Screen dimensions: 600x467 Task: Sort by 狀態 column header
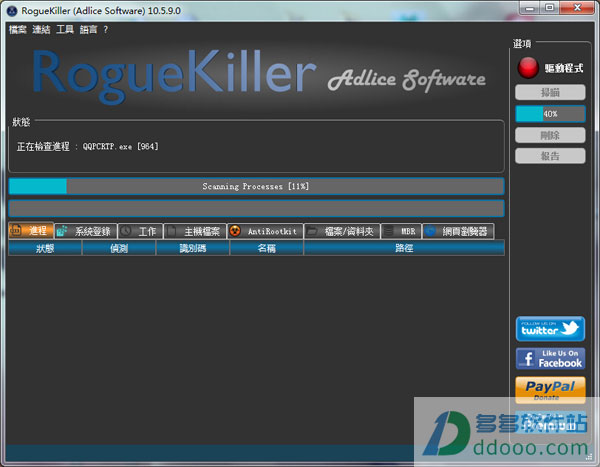click(45, 248)
